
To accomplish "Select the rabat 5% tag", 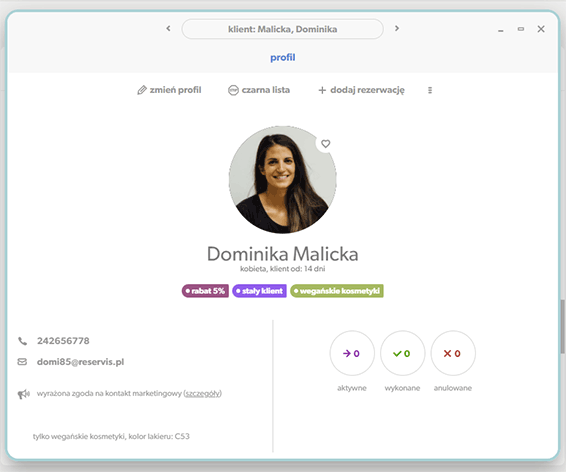I will coord(205,291).
